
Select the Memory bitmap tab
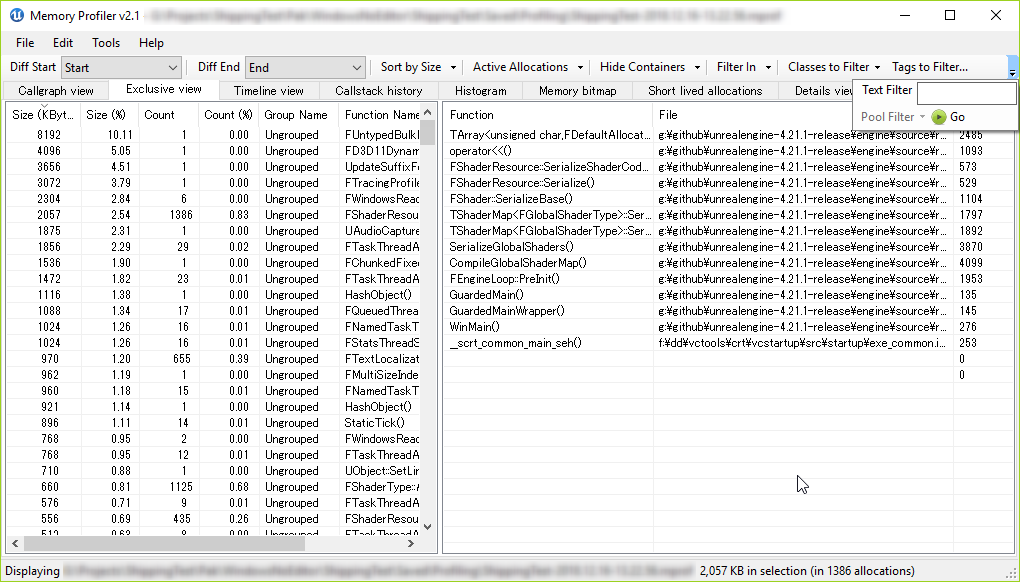coord(577,89)
